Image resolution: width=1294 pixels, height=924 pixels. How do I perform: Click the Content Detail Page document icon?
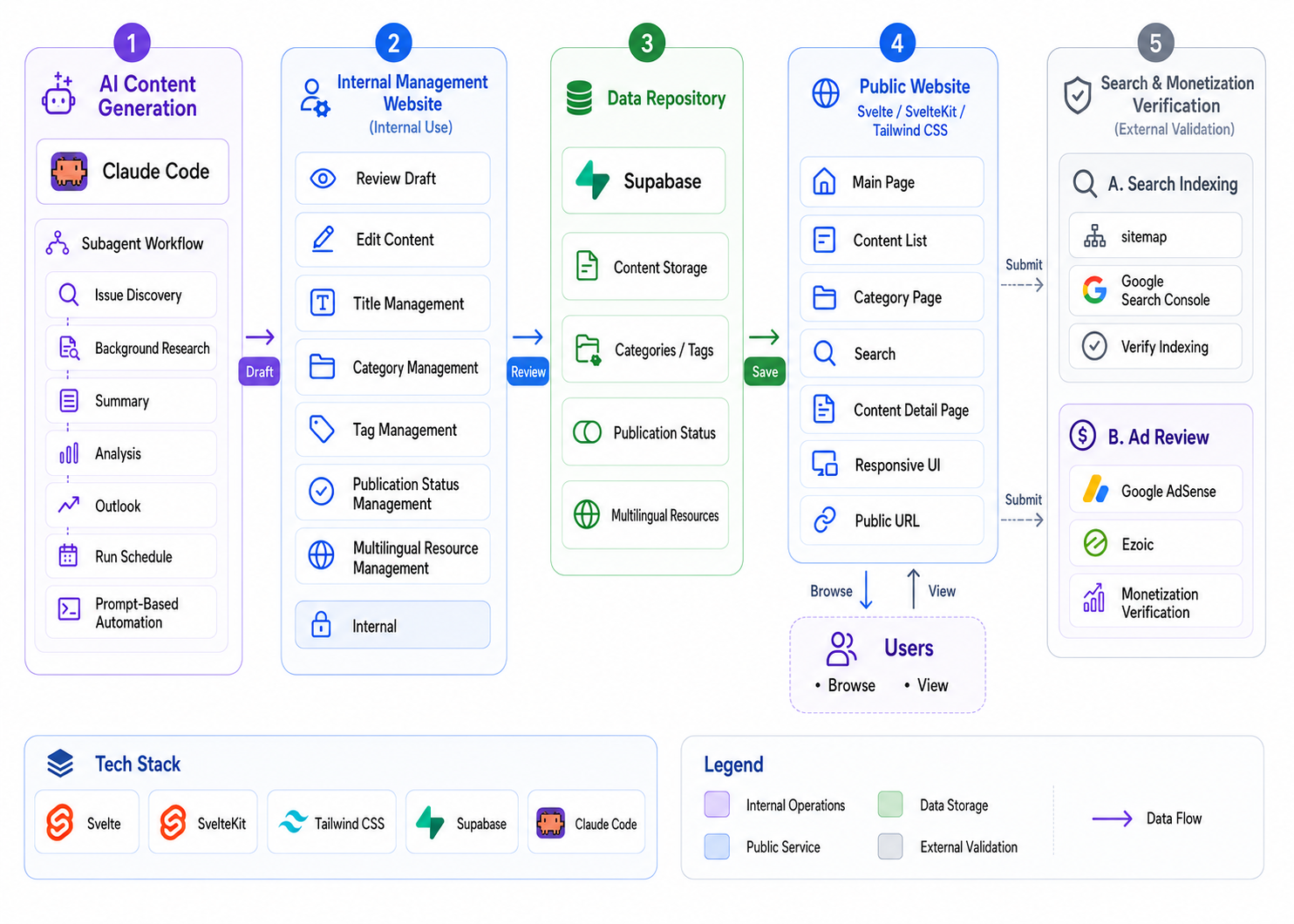(824, 409)
